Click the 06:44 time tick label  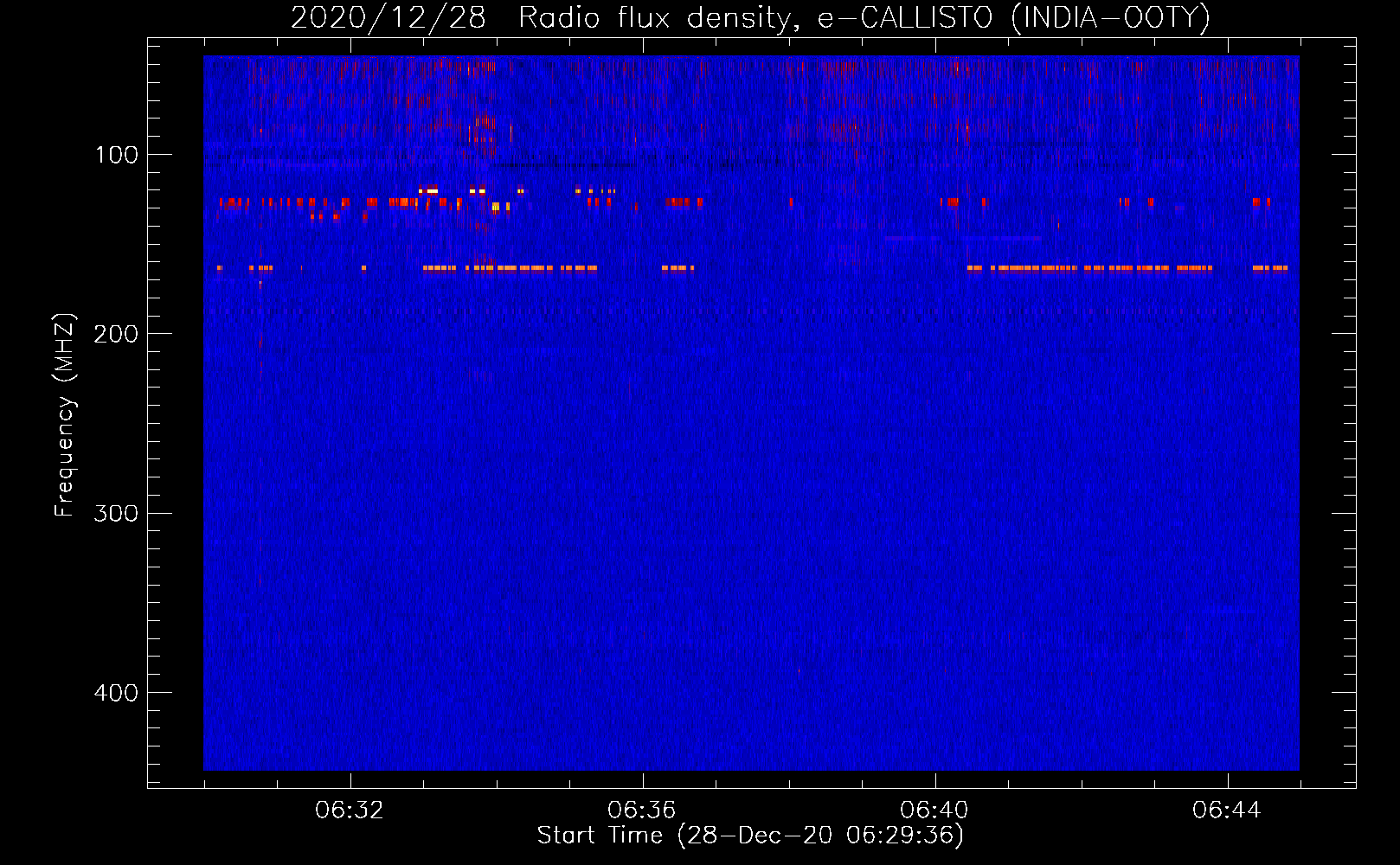[x=1227, y=811]
